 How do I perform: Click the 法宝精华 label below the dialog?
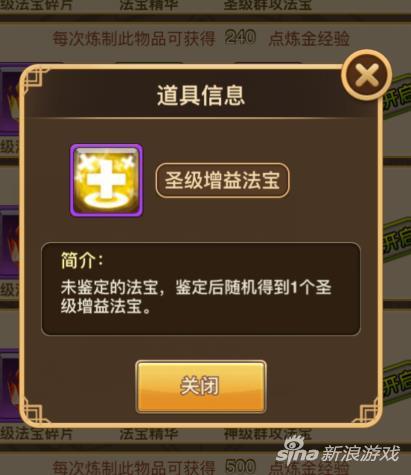coord(149,434)
